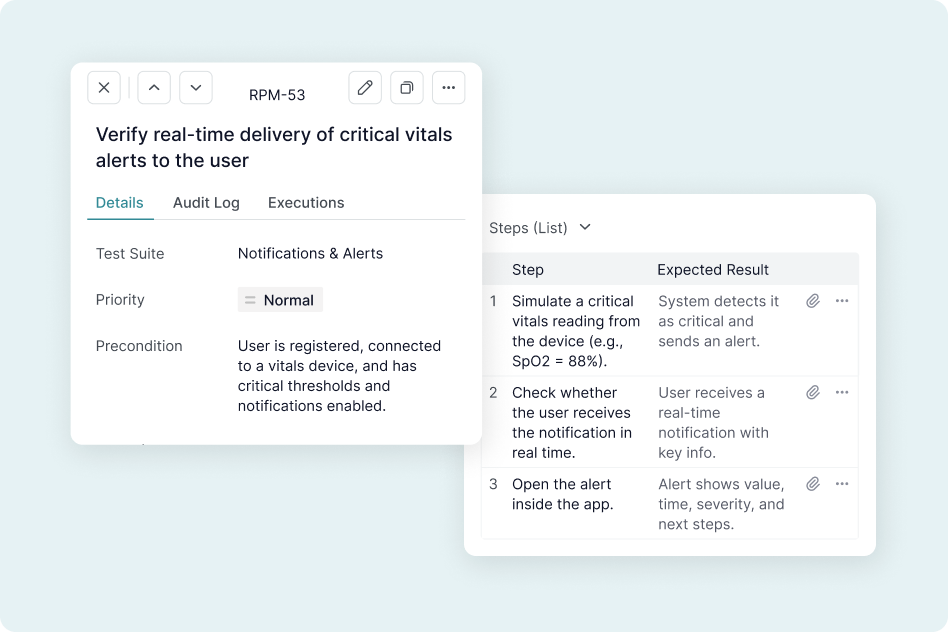The image size is (948, 632).
Task: Click the duplicate copy icon
Action: (x=407, y=88)
